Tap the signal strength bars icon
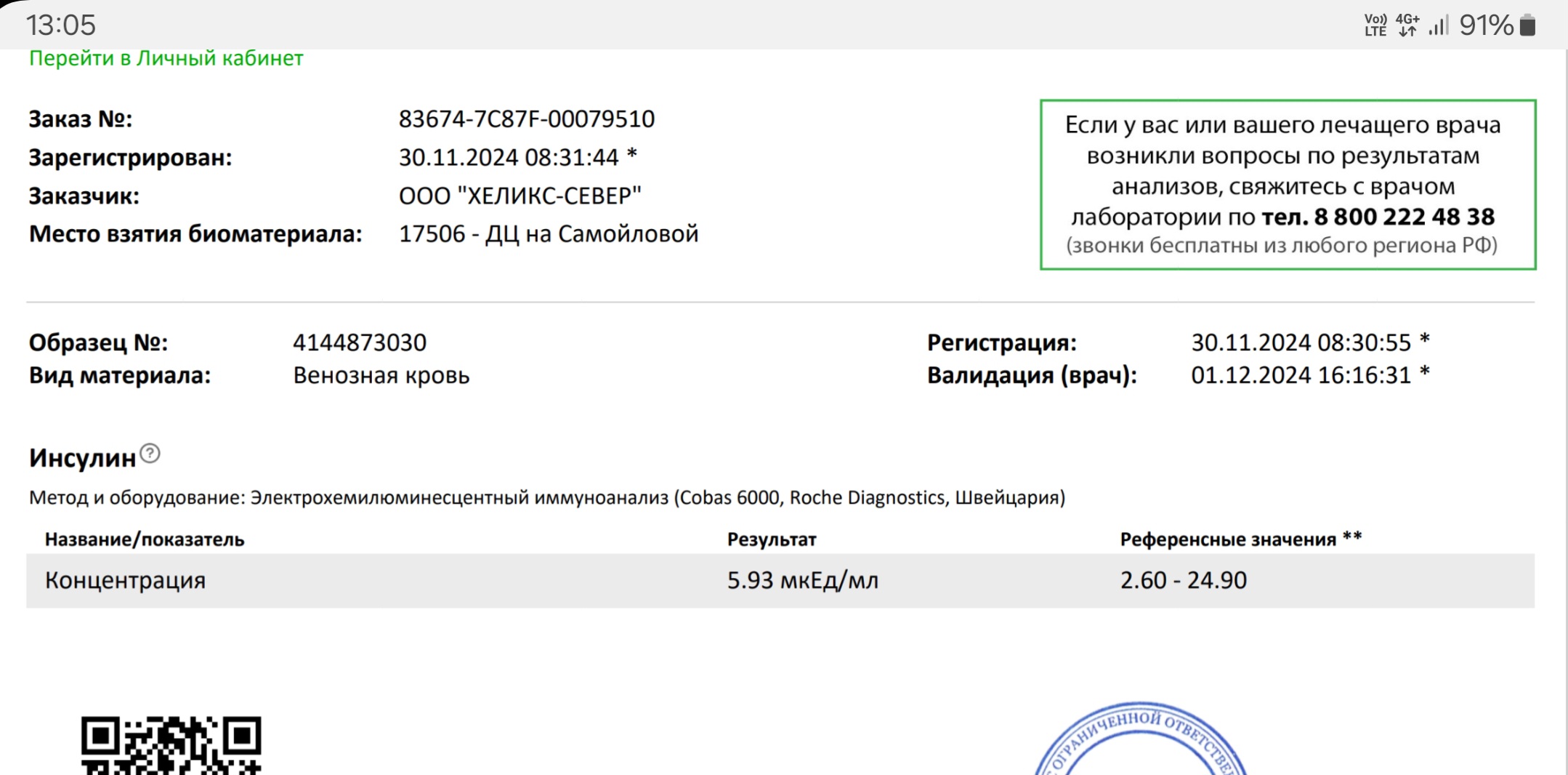 tap(1438, 25)
